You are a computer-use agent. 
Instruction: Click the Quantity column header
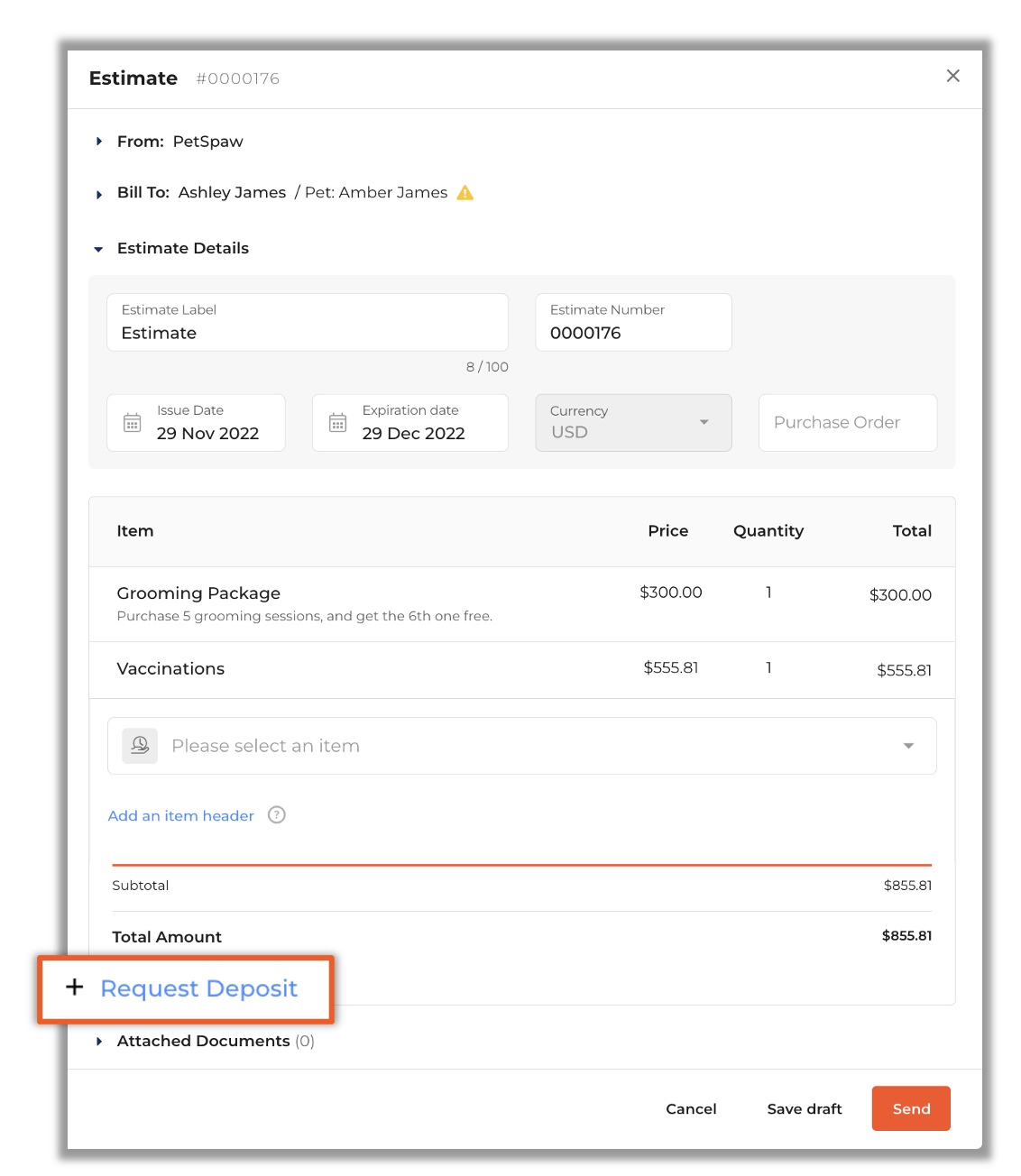pyautogui.click(x=768, y=530)
